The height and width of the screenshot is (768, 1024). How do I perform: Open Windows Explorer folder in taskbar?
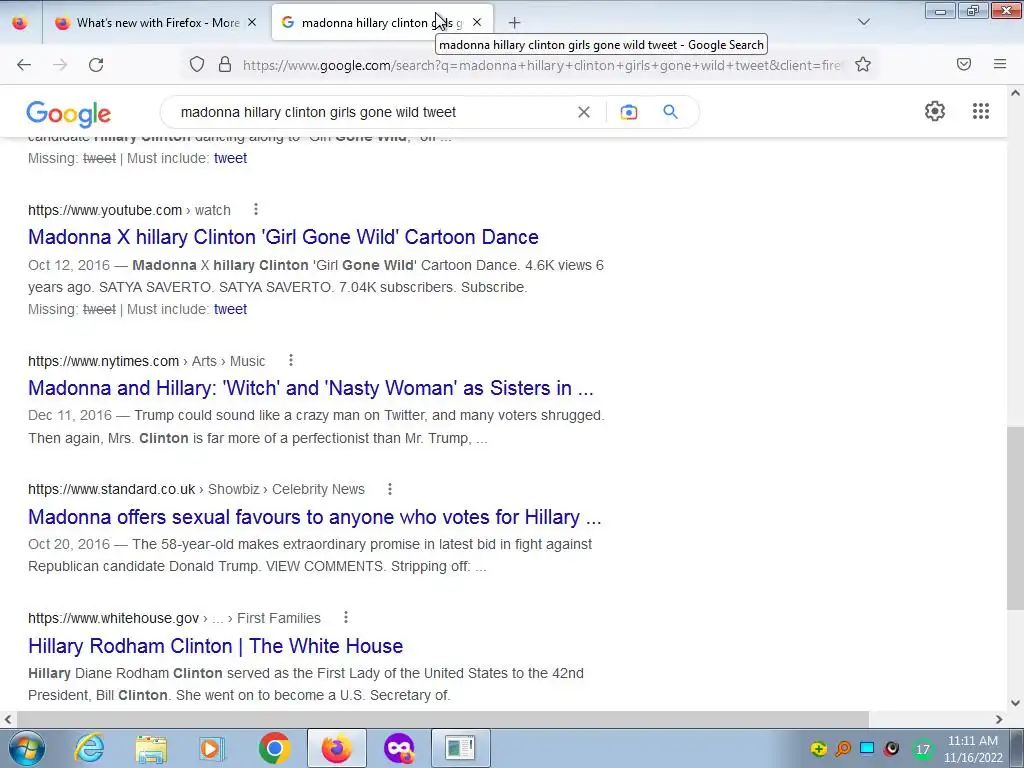point(151,748)
